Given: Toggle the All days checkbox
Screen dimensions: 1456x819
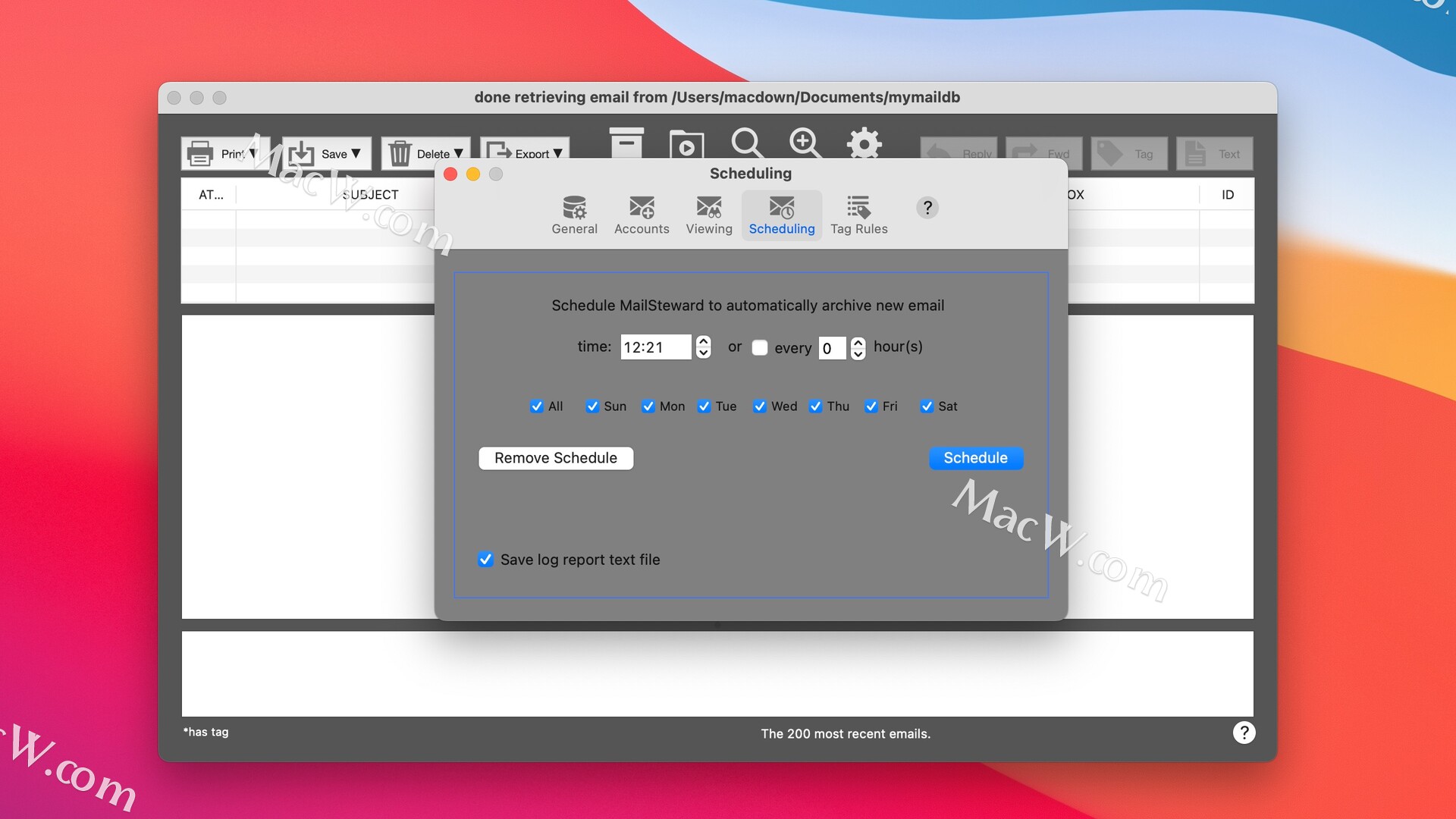Looking at the screenshot, I should 537,406.
